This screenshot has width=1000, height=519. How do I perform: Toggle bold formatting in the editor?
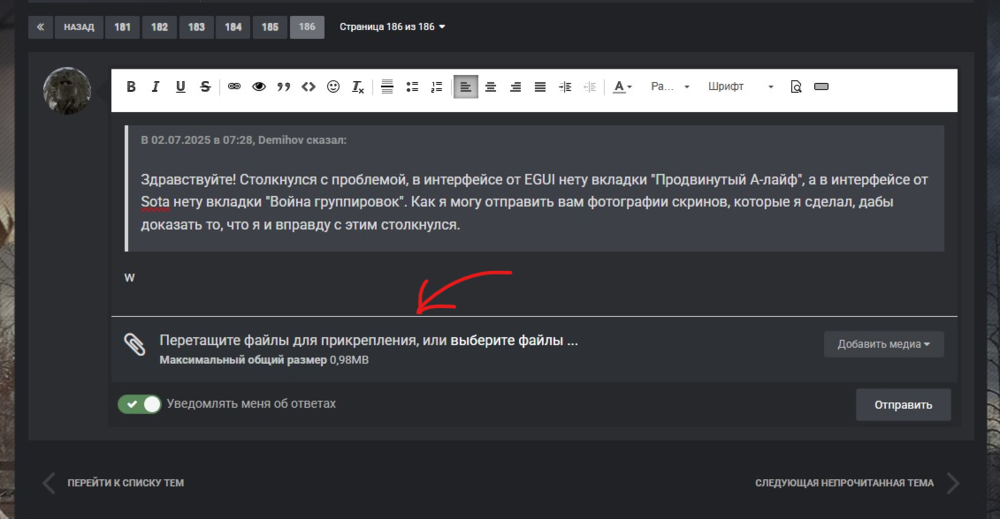tap(131, 87)
